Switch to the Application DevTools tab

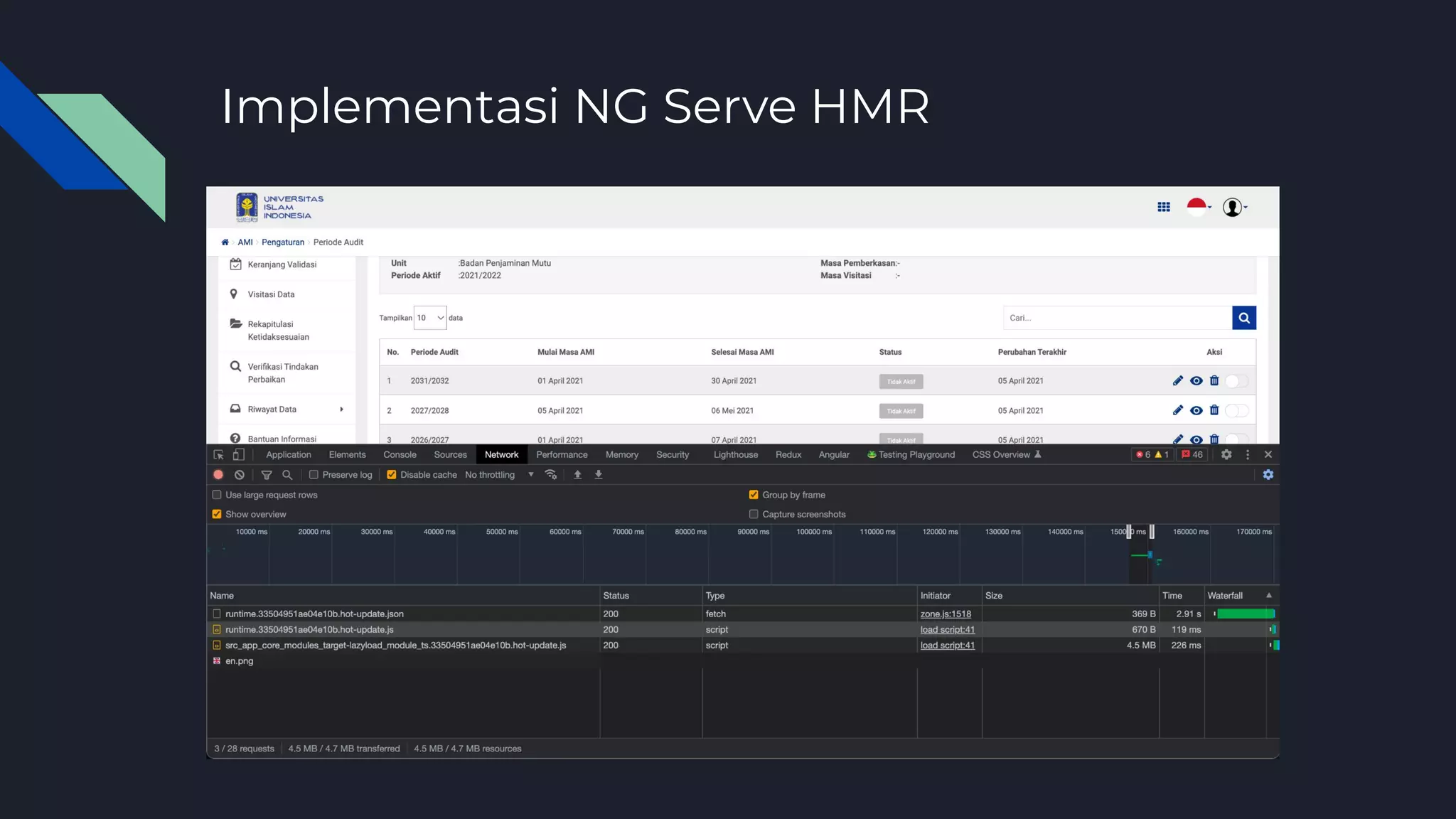click(289, 455)
